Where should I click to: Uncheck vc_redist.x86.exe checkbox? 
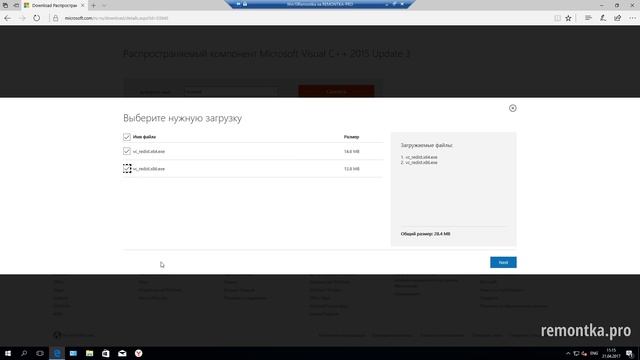pos(127,169)
